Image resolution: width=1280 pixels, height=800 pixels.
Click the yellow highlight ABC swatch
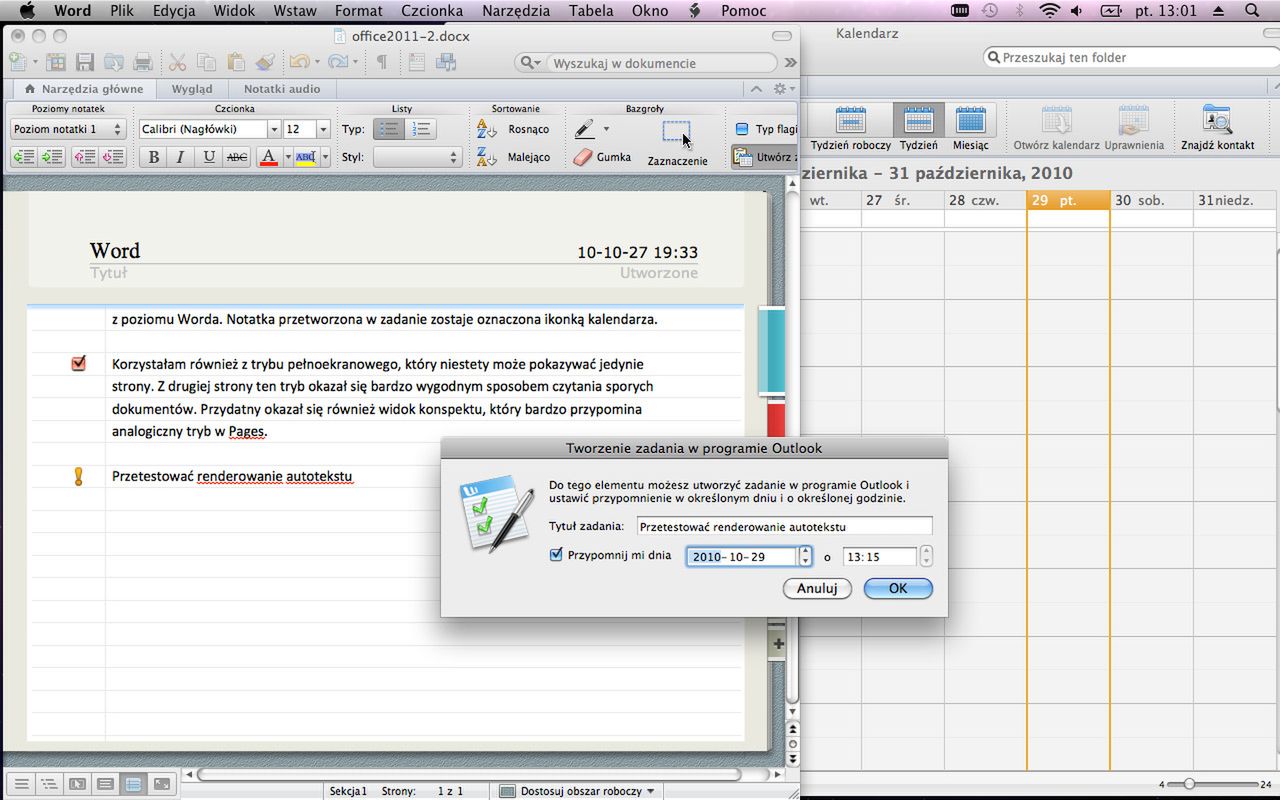click(x=306, y=157)
